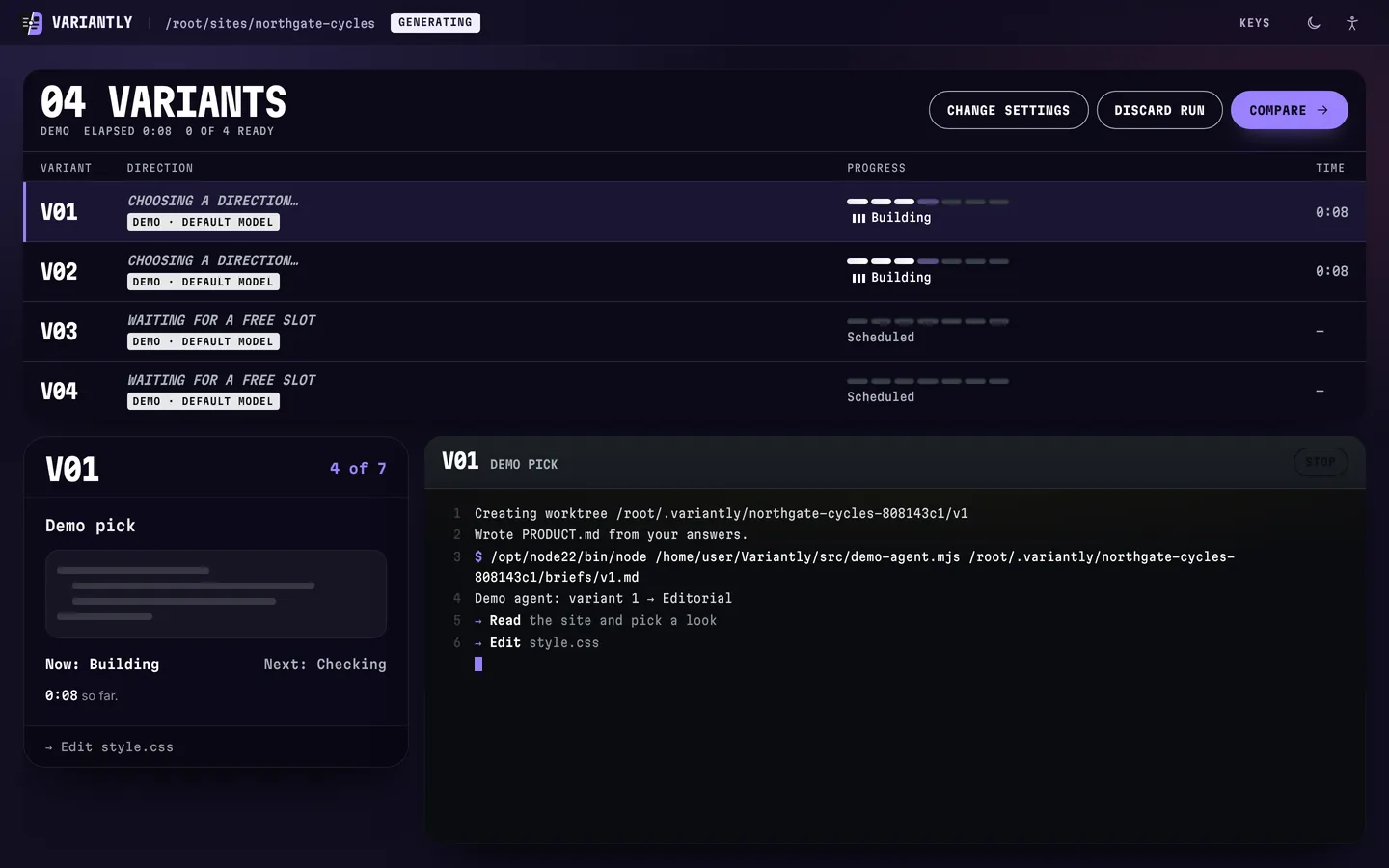
Task: Click log line 'Demo agent: variant 1 → Editorial'
Action: pyautogui.click(x=603, y=598)
